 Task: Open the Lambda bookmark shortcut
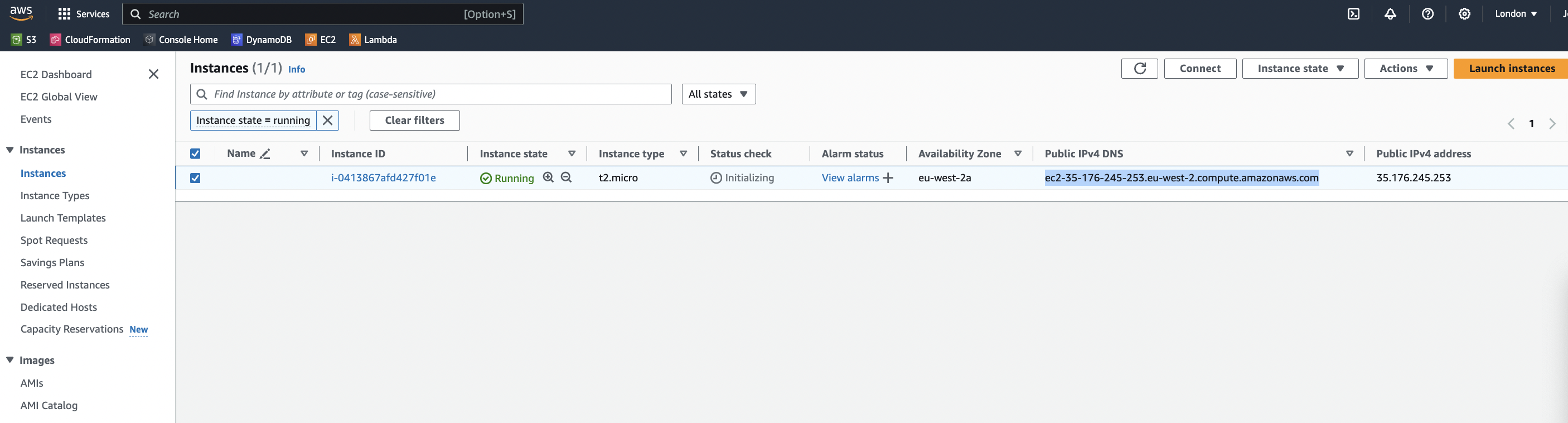[373, 40]
